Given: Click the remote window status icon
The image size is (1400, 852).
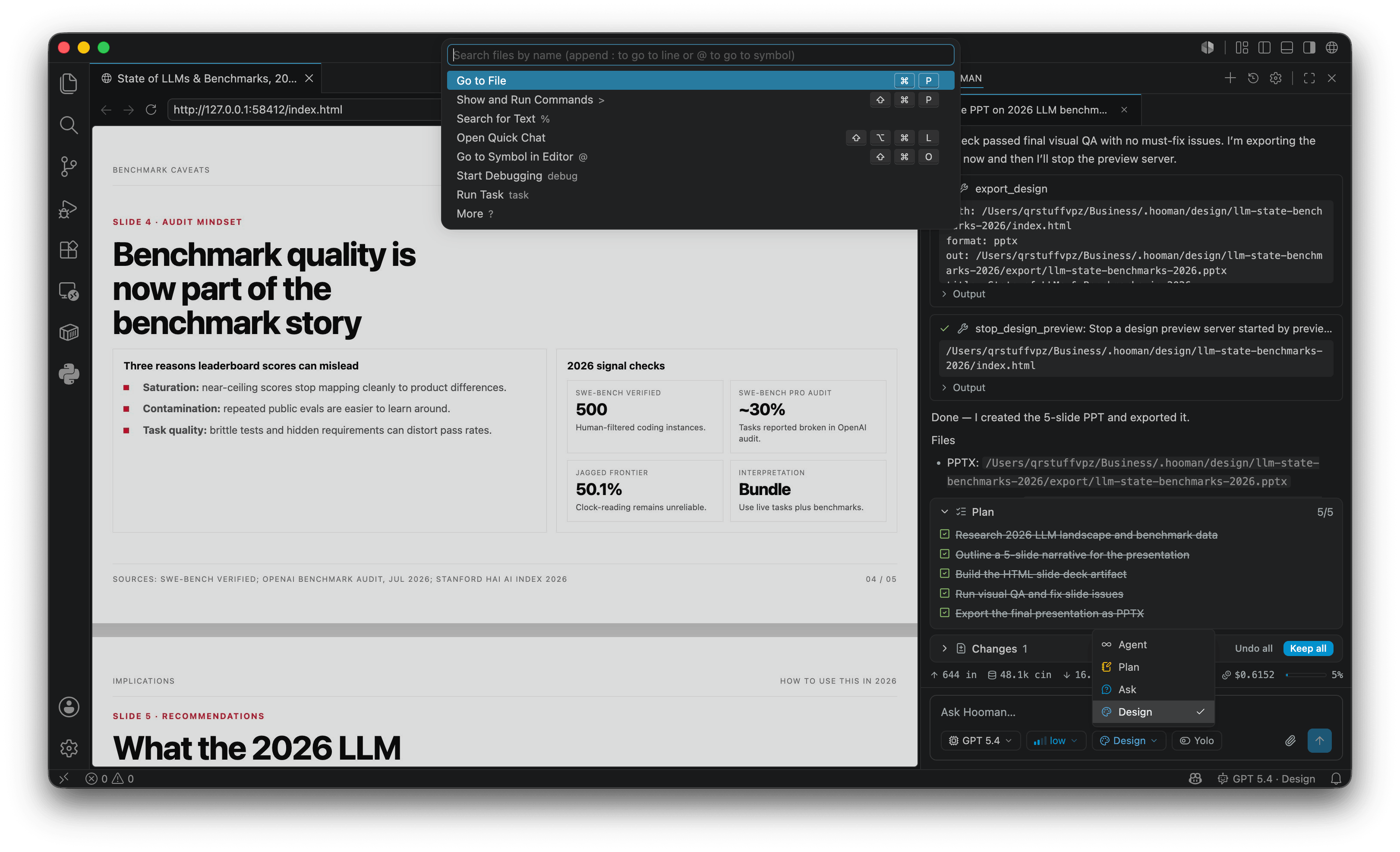Looking at the screenshot, I should coord(63,778).
